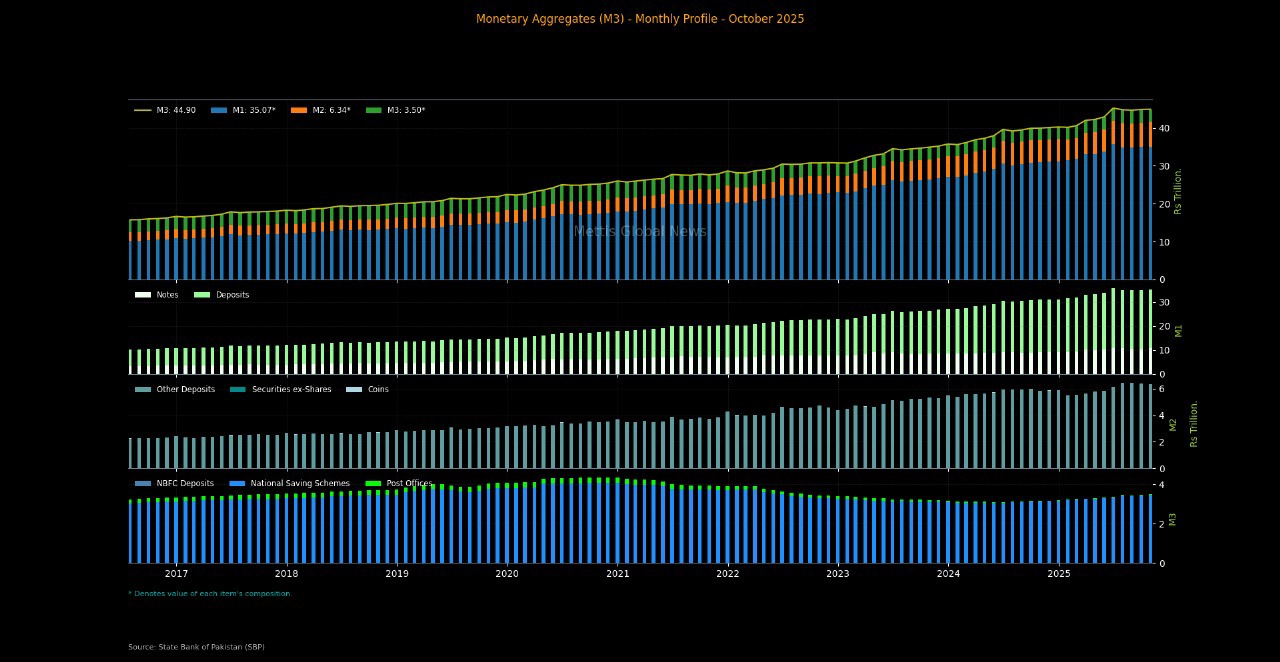Screen dimensions: 1280x662
Task: Click the top Rs Trillion y-axis label
Action: click(x=1178, y=190)
